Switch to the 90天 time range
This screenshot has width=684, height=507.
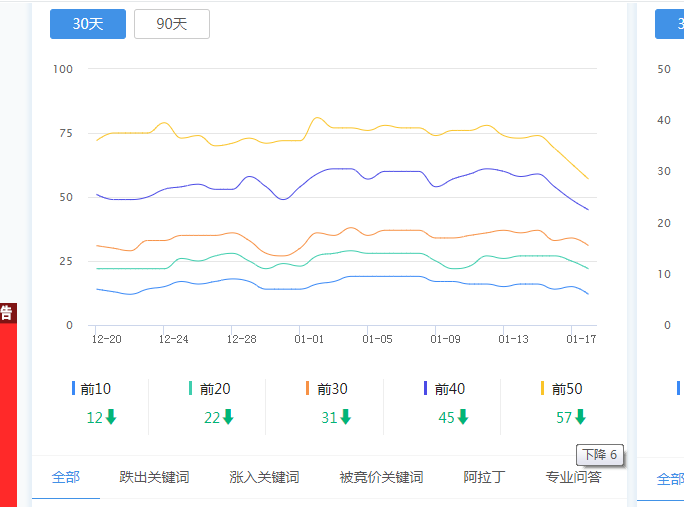pyautogui.click(x=171, y=24)
